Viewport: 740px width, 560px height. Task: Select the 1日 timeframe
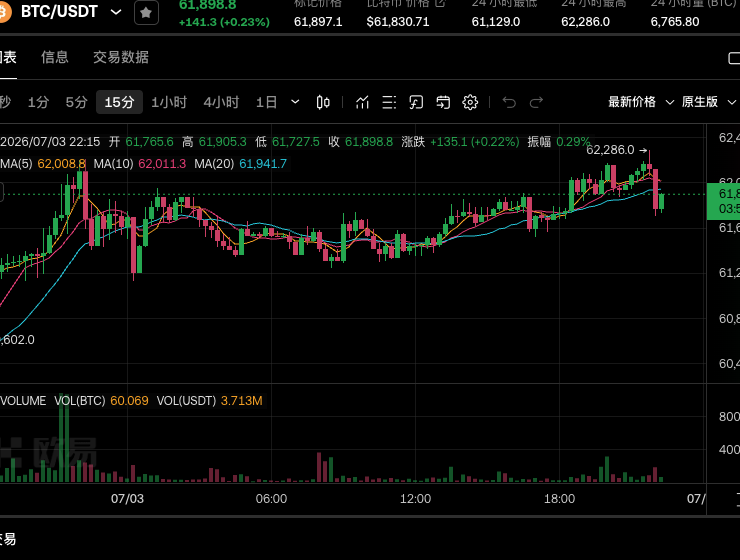(266, 102)
